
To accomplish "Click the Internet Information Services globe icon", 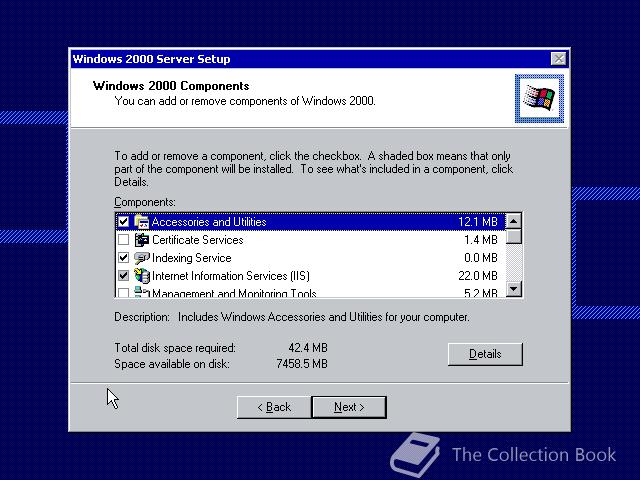I will (142, 276).
